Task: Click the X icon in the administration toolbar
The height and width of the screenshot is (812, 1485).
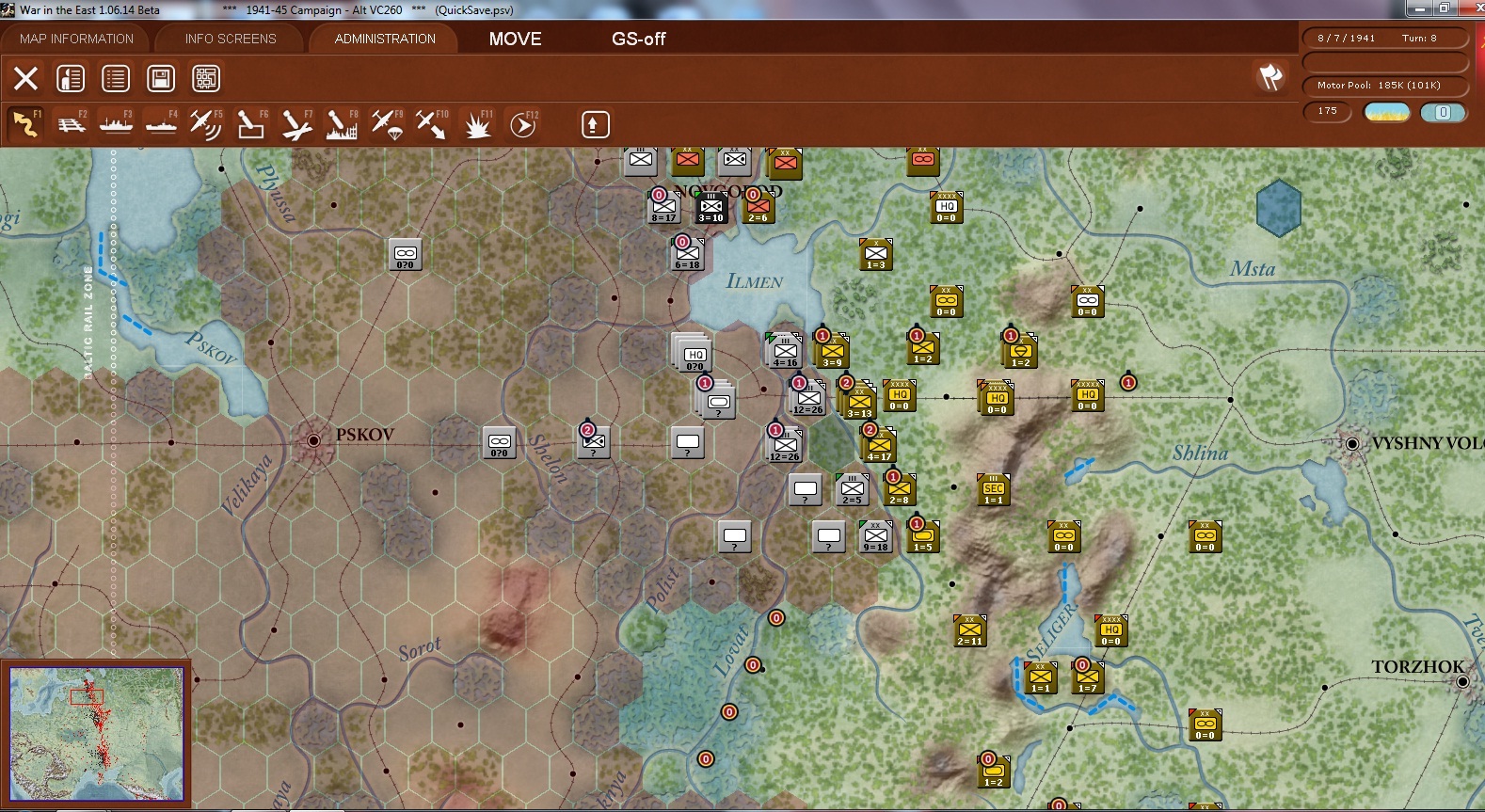Action: click(x=25, y=78)
